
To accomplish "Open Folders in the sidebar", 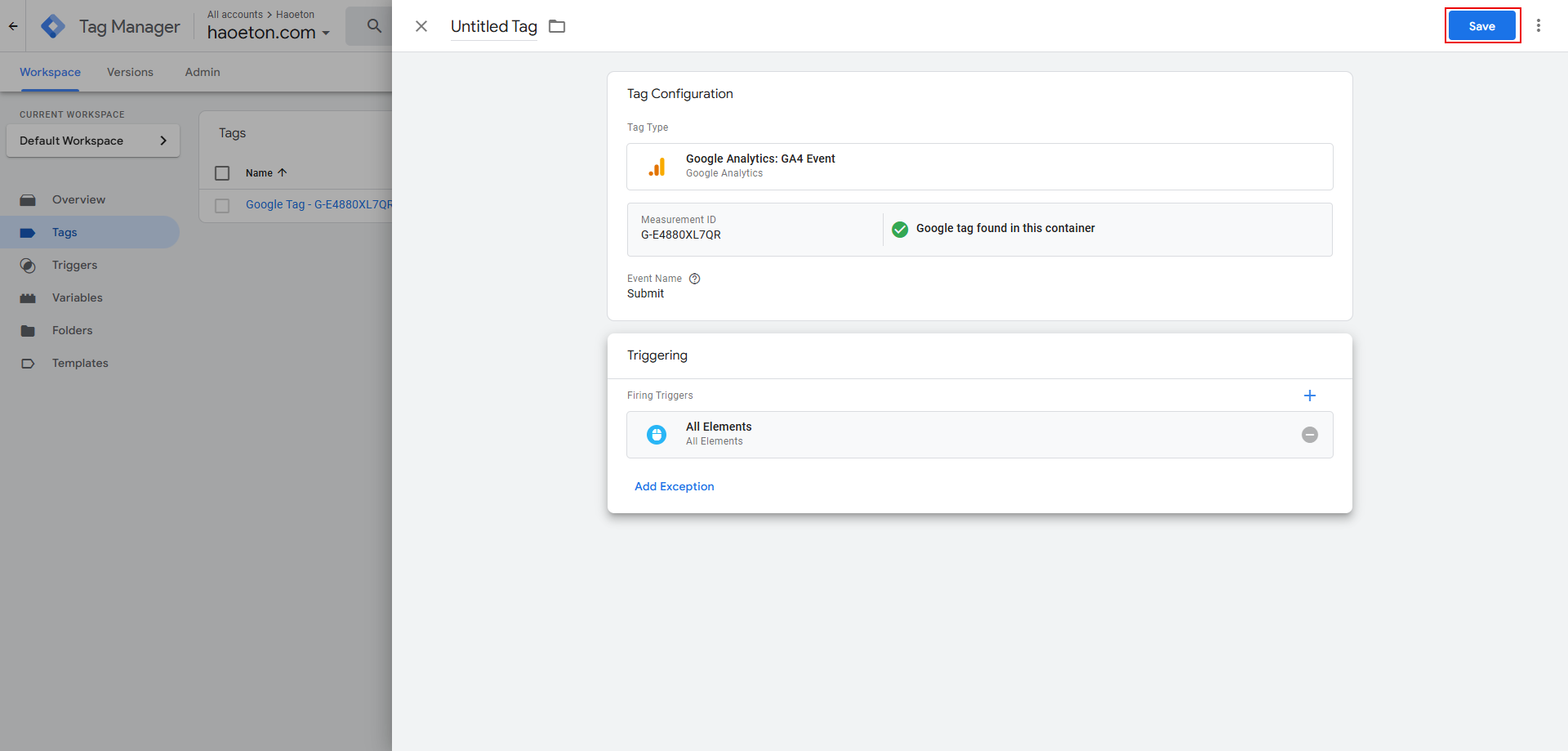I will [90, 330].
